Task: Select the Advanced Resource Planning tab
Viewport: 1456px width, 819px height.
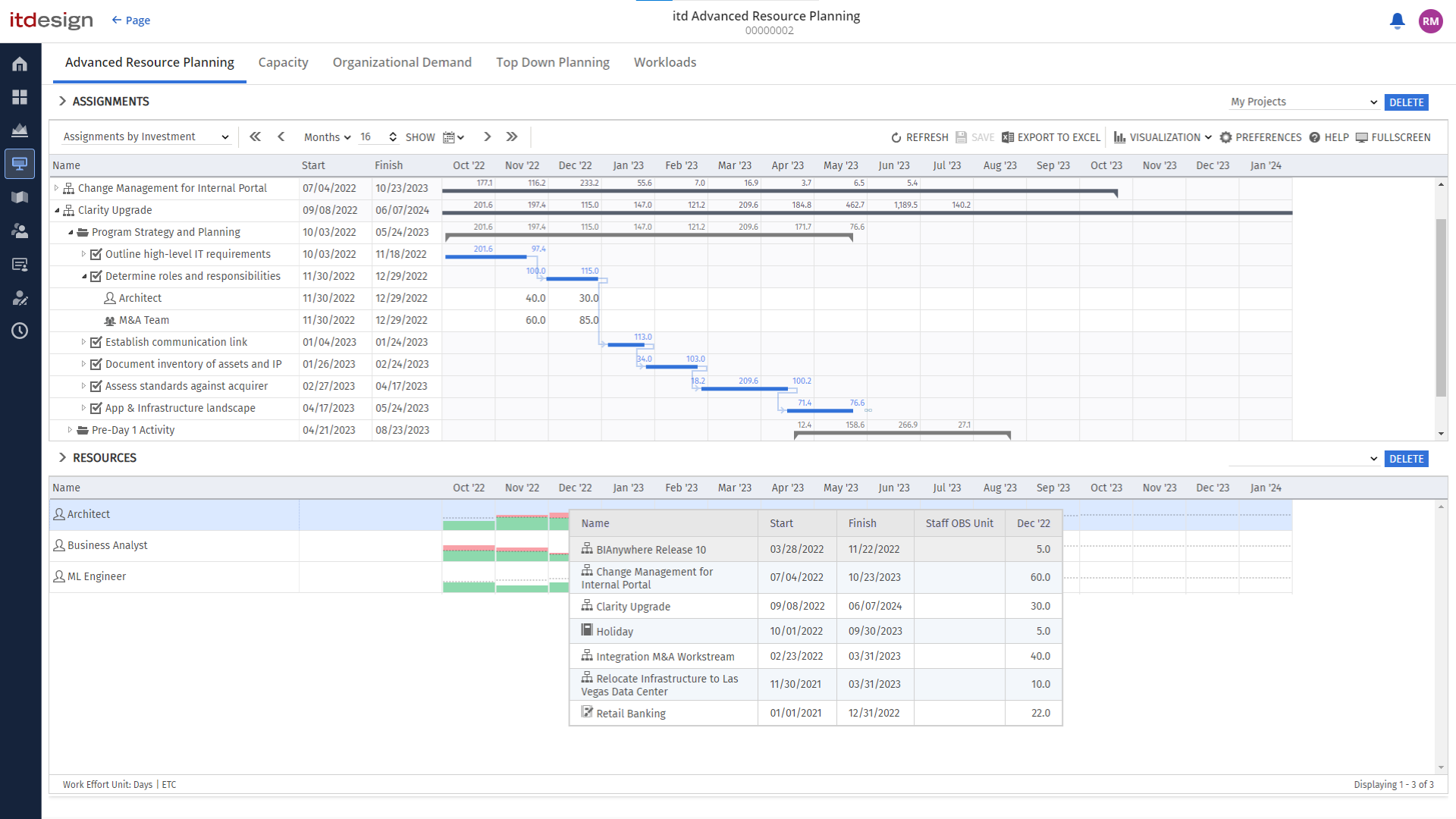Action: pos(149,62)
